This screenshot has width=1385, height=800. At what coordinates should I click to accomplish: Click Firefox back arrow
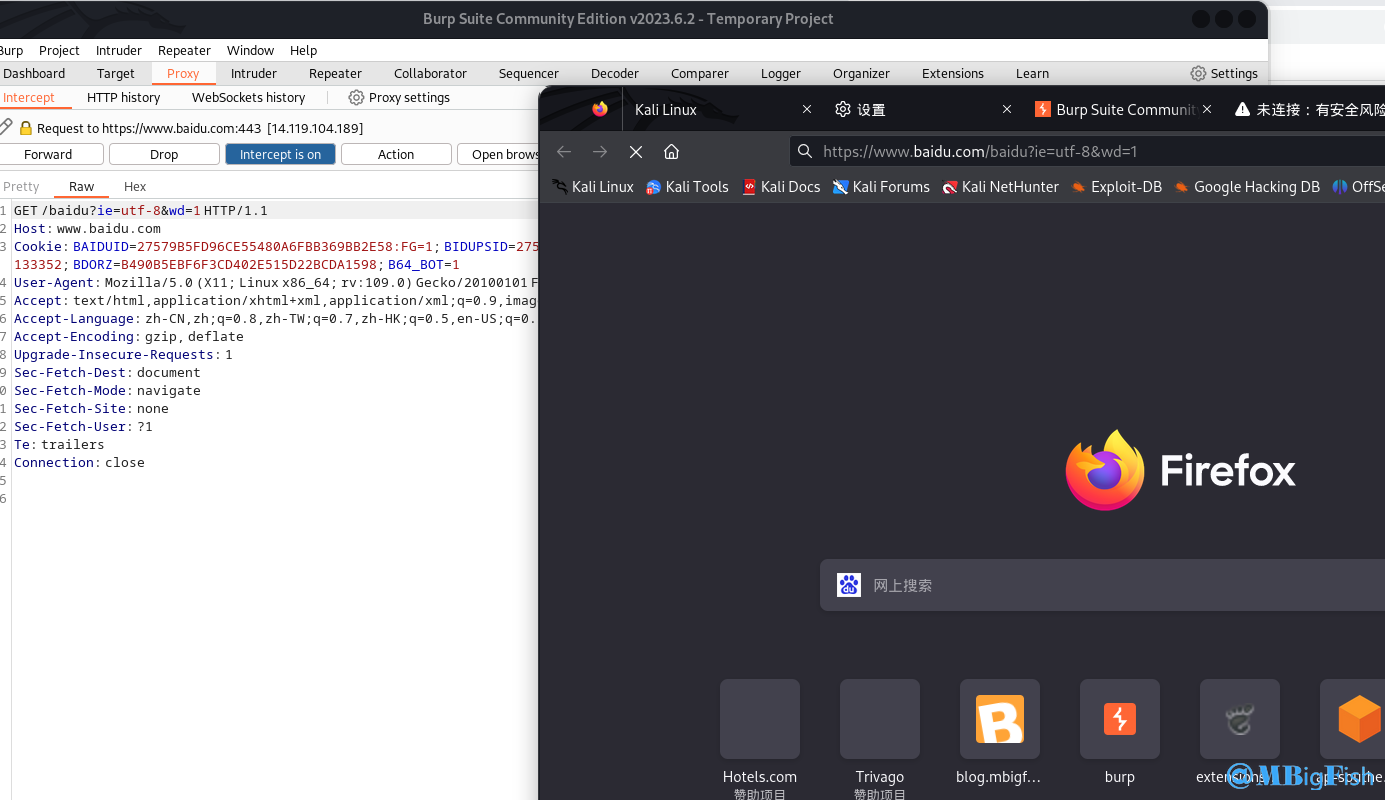pyautogui.click(x=564, y=152)
